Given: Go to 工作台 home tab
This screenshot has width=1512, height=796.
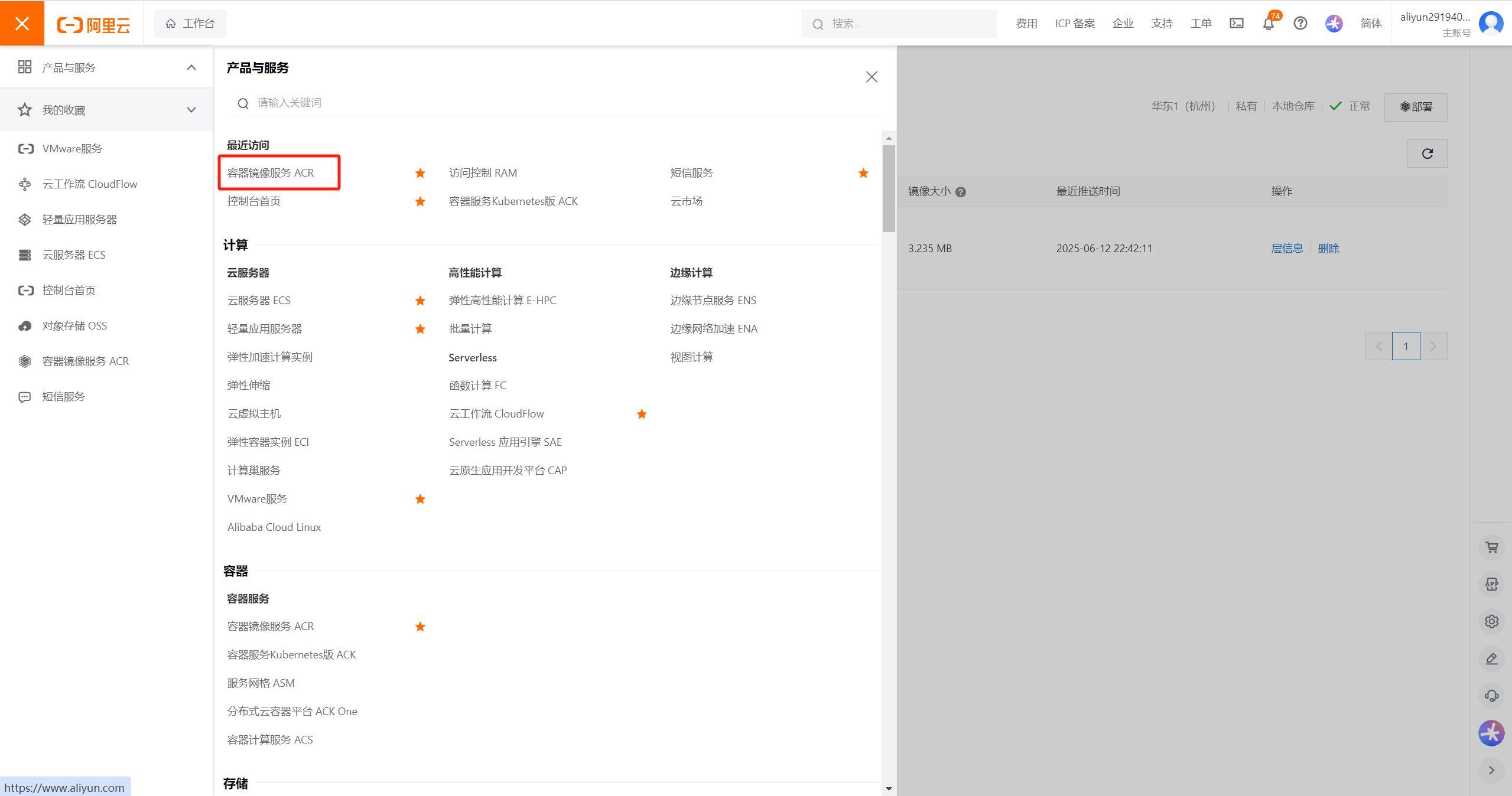Looking at the screenshot, I should 190,24.
